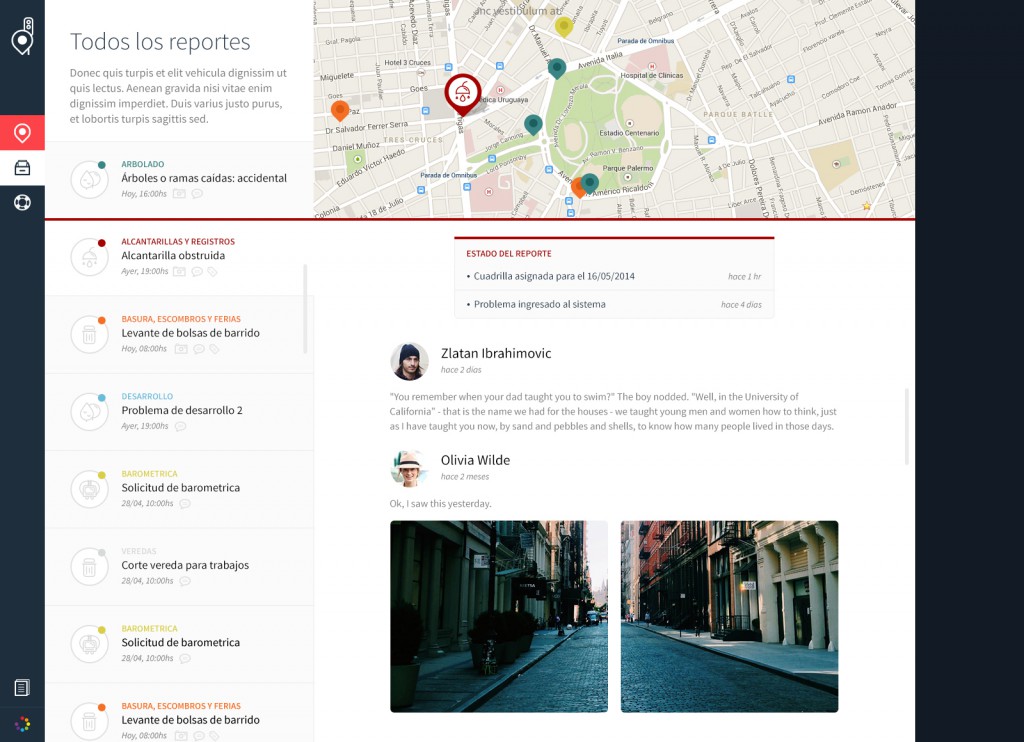Open the lifebuoy help icon in sidebar
This screenshot has height=742, width=1024.
(22, 202)
